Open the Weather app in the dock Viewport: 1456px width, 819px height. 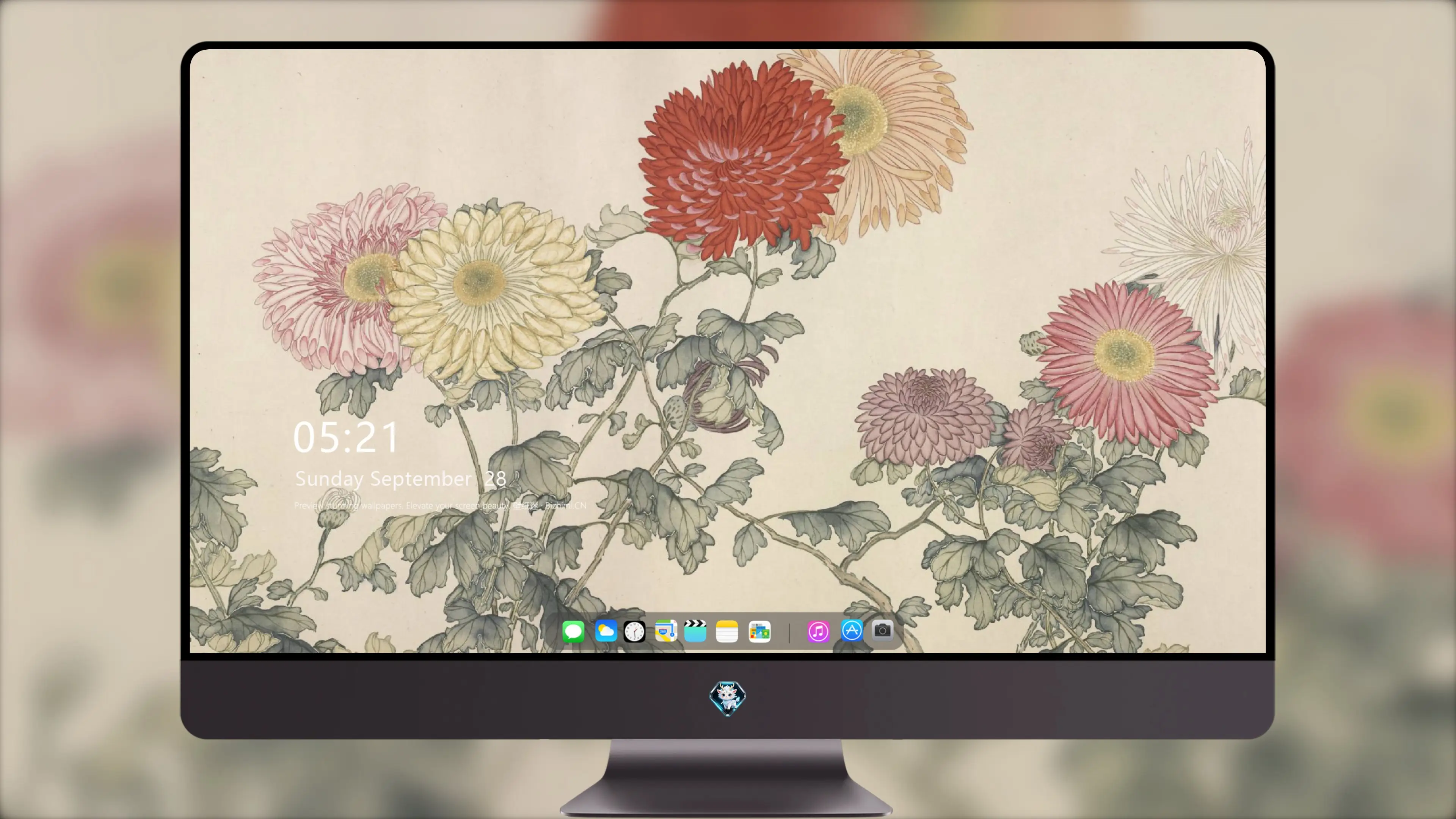click(606, 631)
